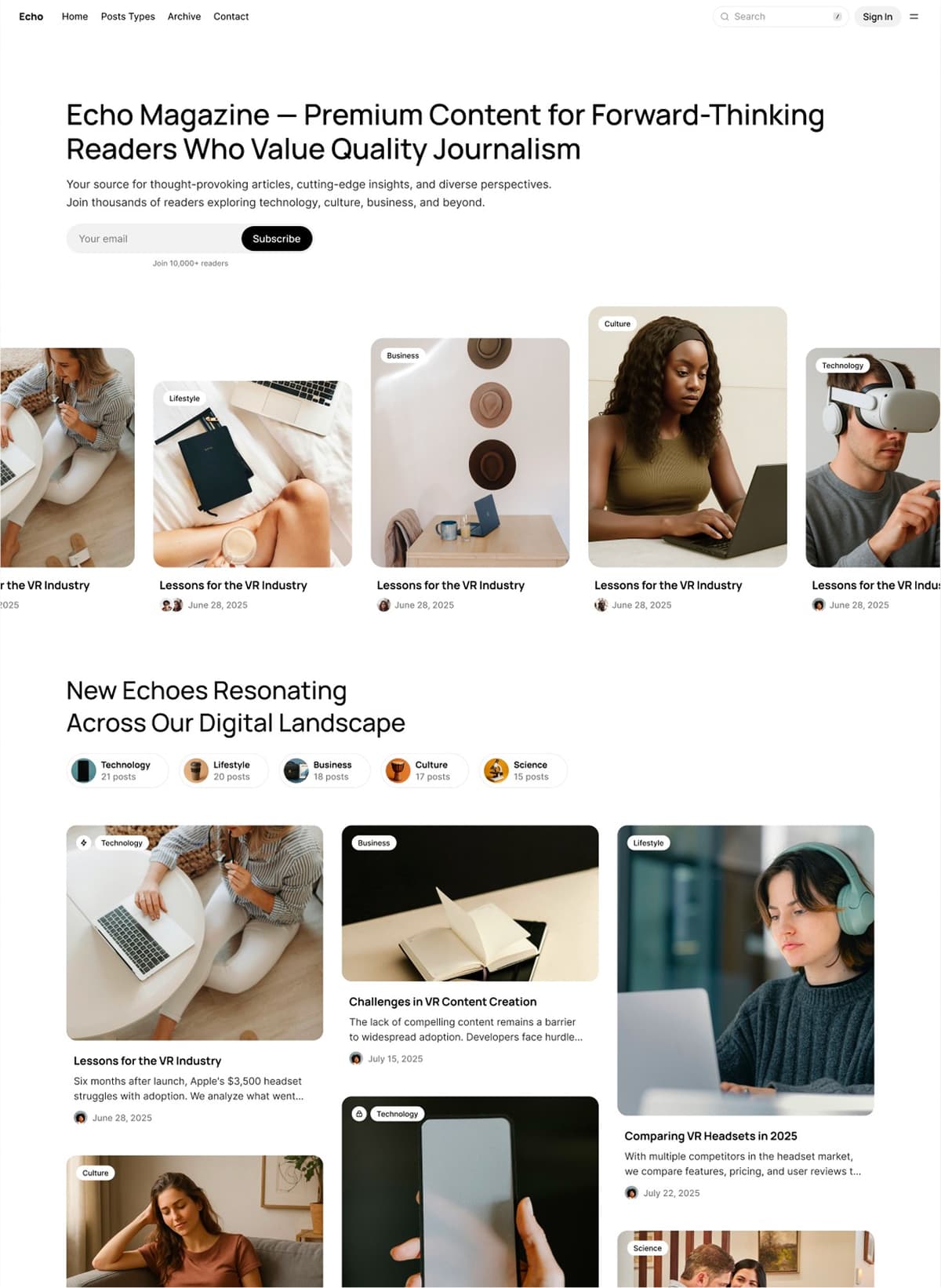Open the Posts Types menu

pyautogui.click(x=128, y=16)
